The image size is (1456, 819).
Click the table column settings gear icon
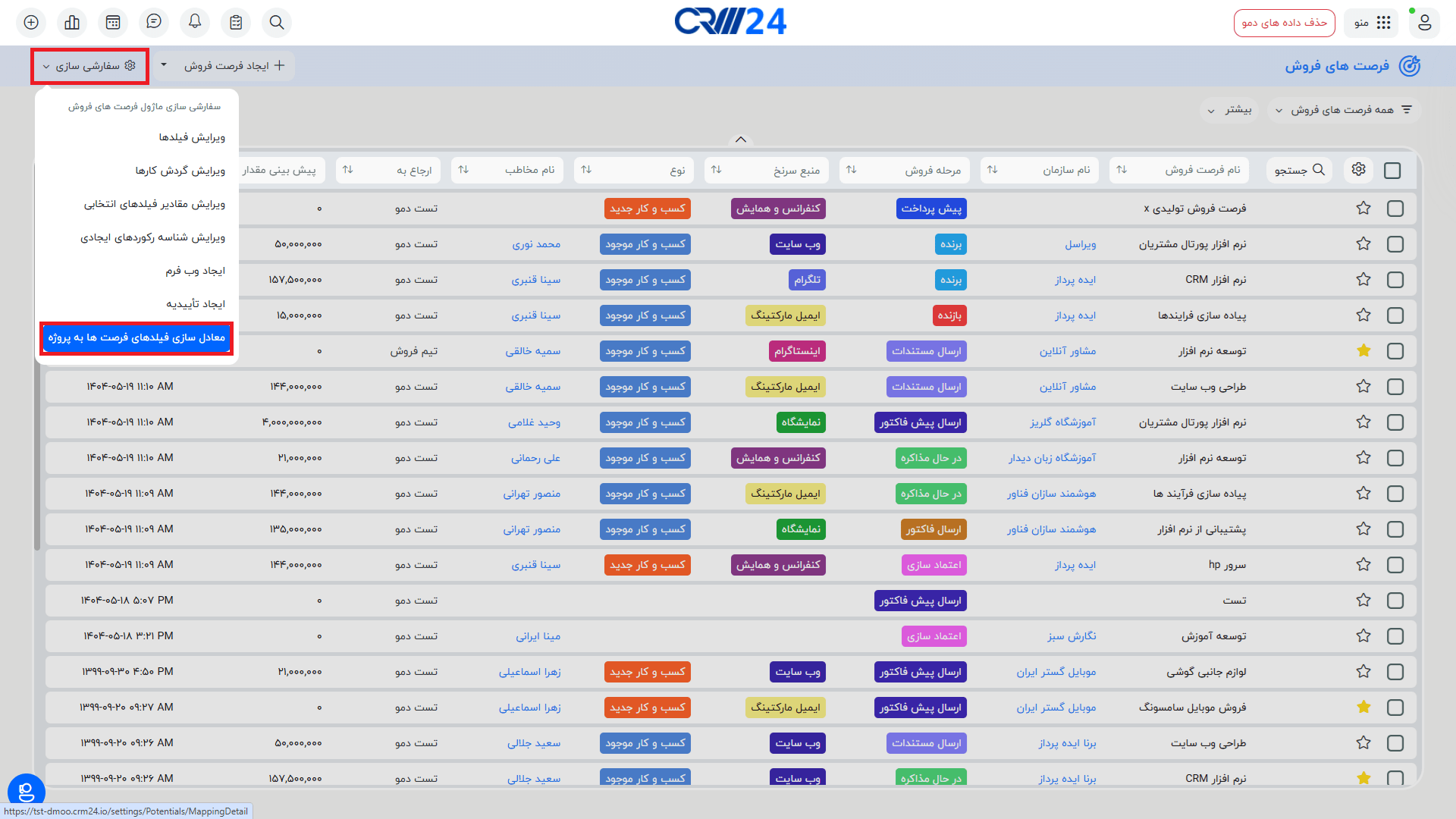point(1358,169)
